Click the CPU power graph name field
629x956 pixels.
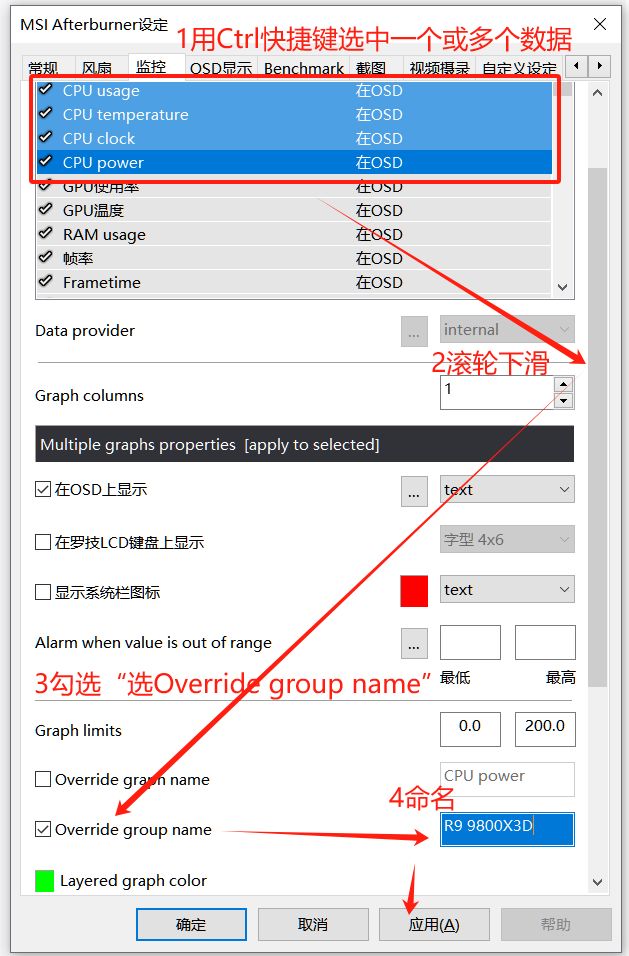pos(507,779)
